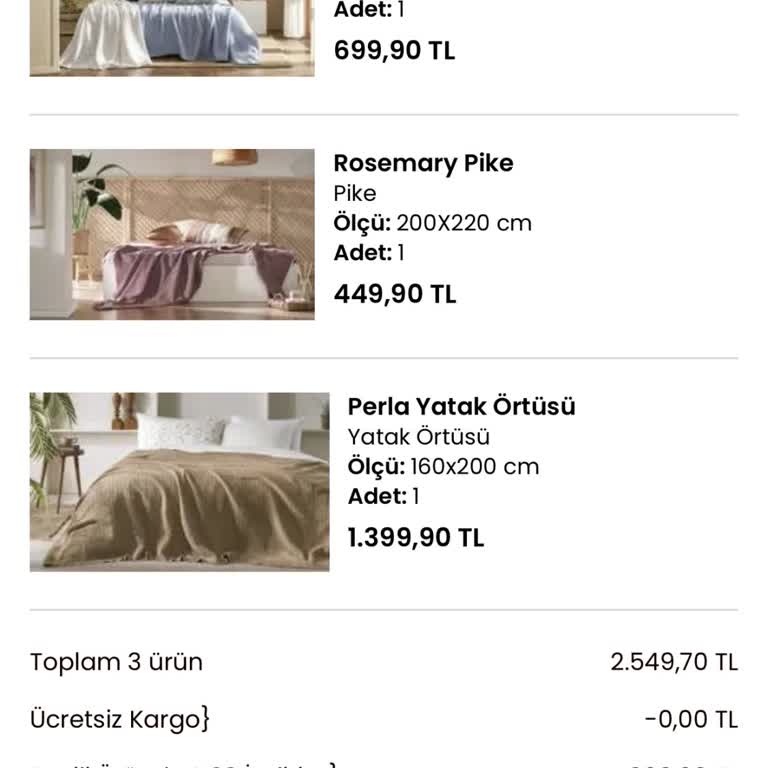Click the 449,90 TL price

tap(394, 294)
